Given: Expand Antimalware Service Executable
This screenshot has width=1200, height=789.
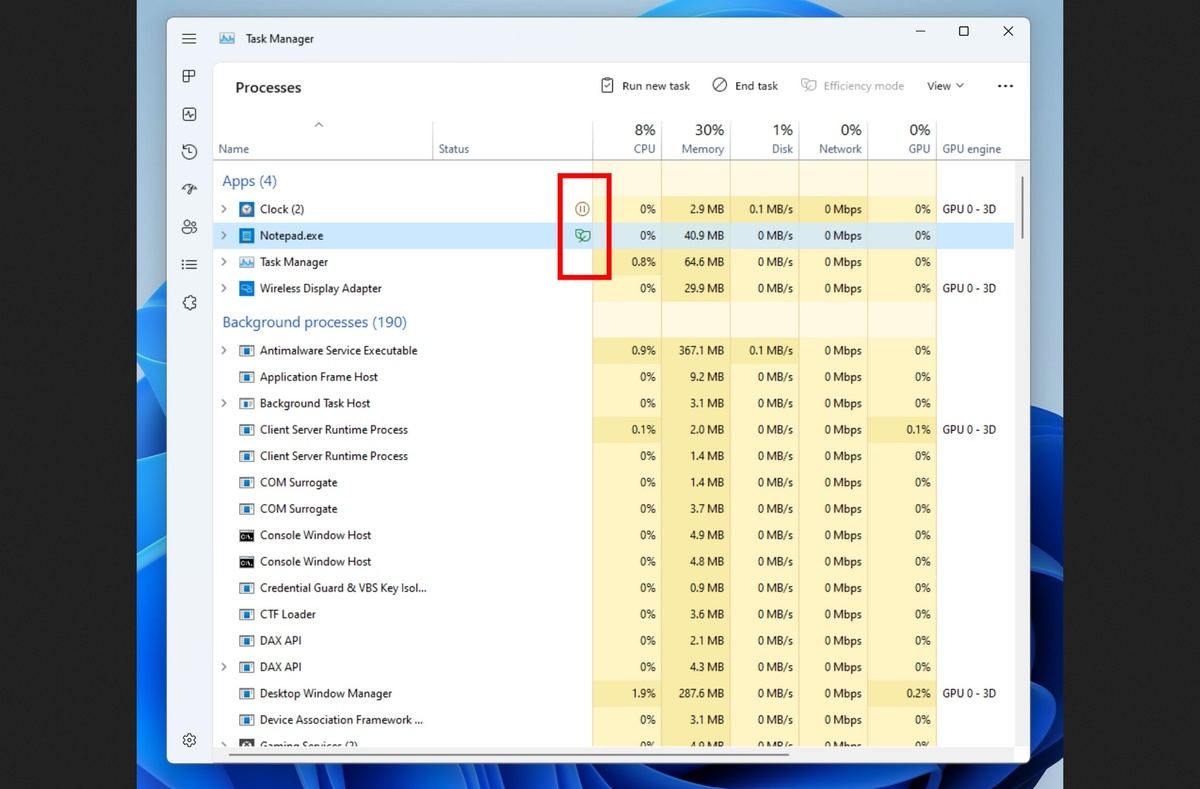Looking at the screenshot, I should point(224,351).
